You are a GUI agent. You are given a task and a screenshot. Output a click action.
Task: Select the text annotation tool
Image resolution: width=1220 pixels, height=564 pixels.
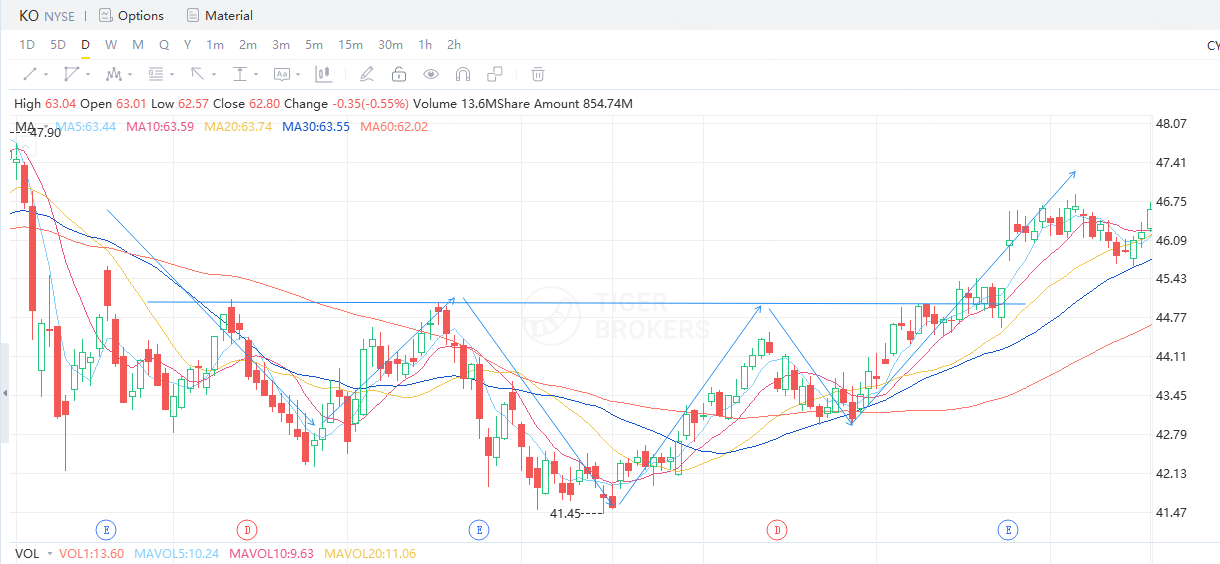click(x=281, y=74)
